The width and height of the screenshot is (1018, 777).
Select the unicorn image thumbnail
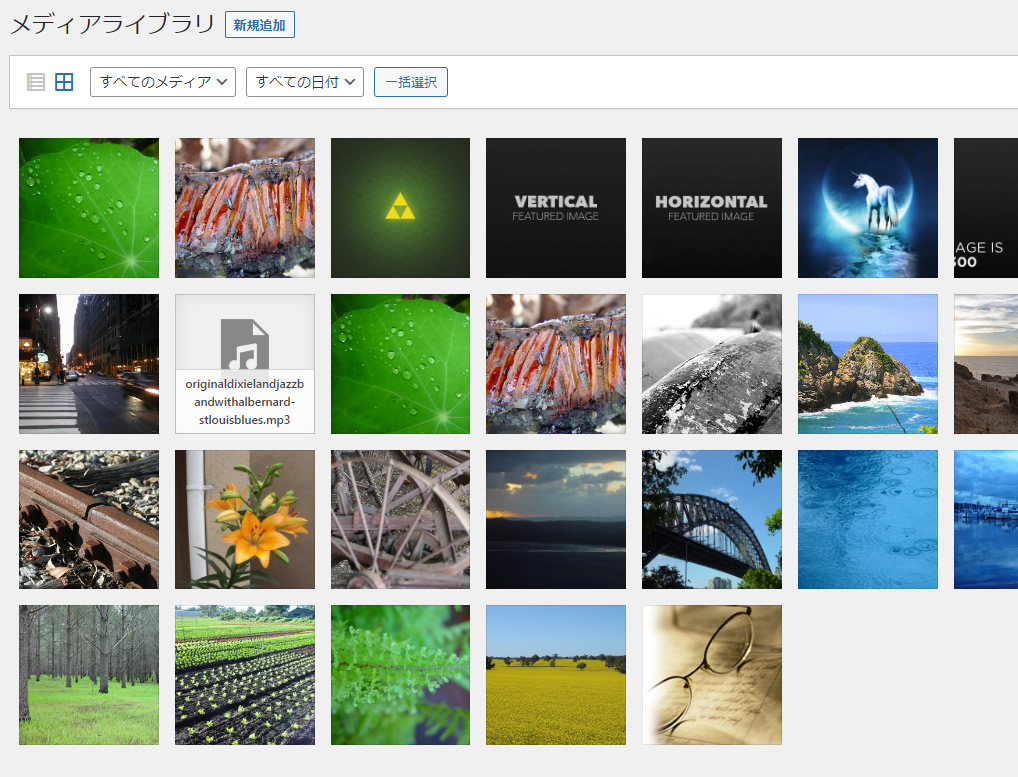click(x=867, y=208)
